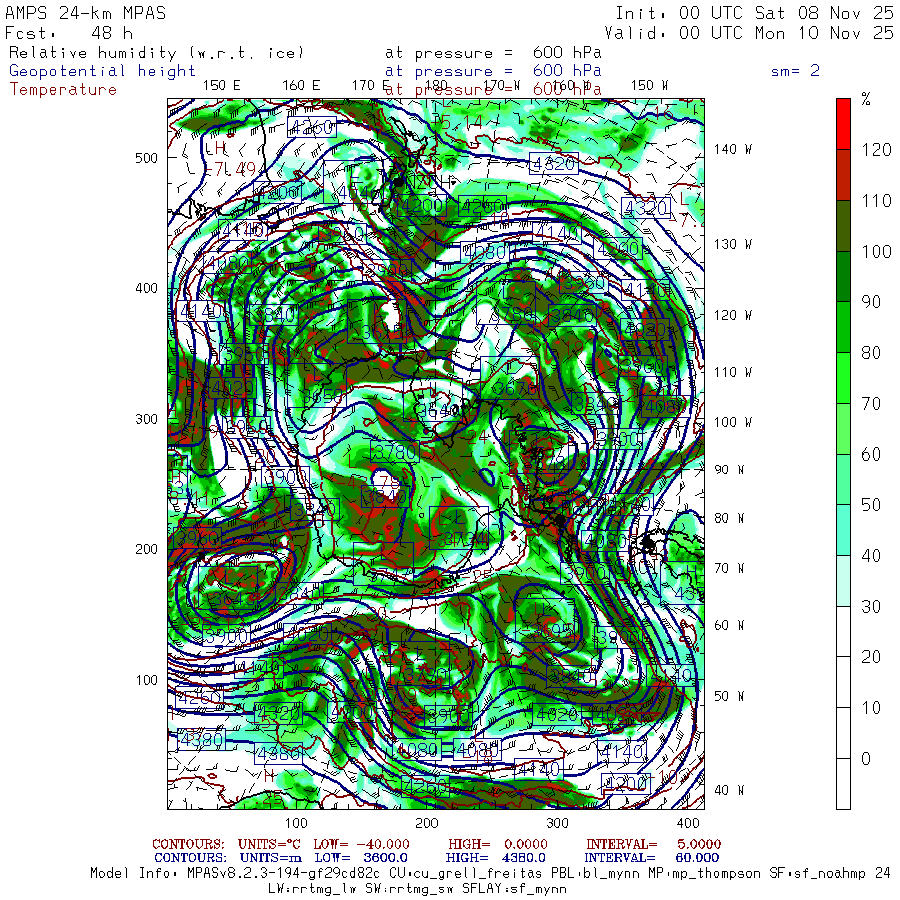Click the 'AMPS 24-km MPAS' title
The image size is (900, 900).
point(86,13)
